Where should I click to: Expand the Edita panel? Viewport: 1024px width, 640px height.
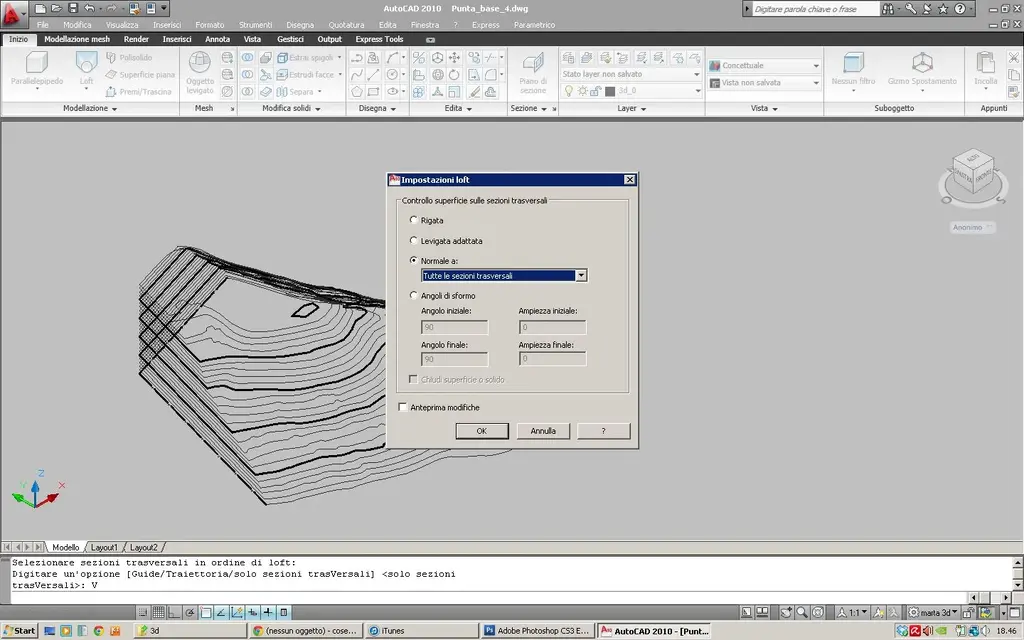[458, 108]
